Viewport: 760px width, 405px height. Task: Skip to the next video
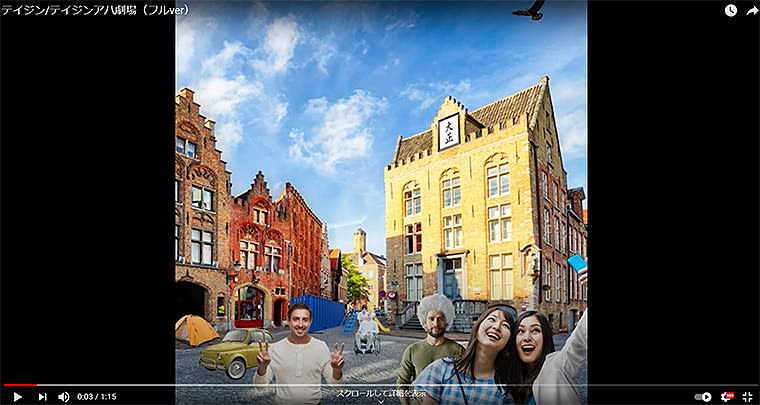[43, 397]
